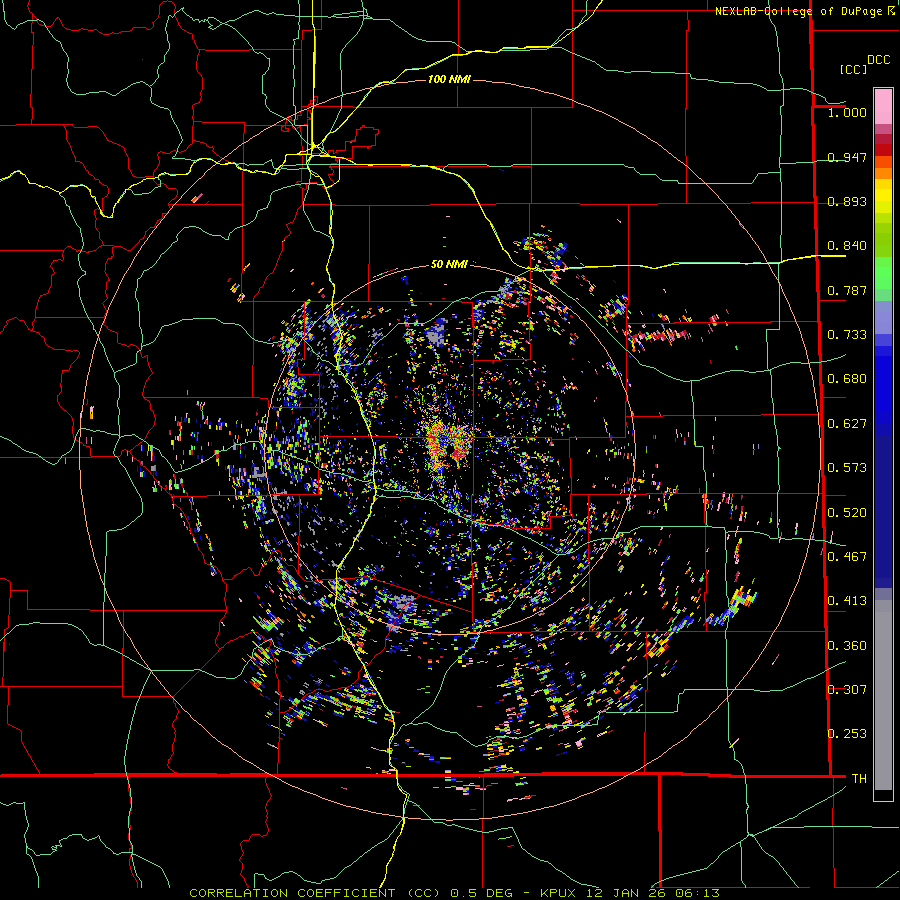Click the 06:13 timestamp
Image resolution: width=900 pixels, height=900 pixels.
click(x=697, y=893)
